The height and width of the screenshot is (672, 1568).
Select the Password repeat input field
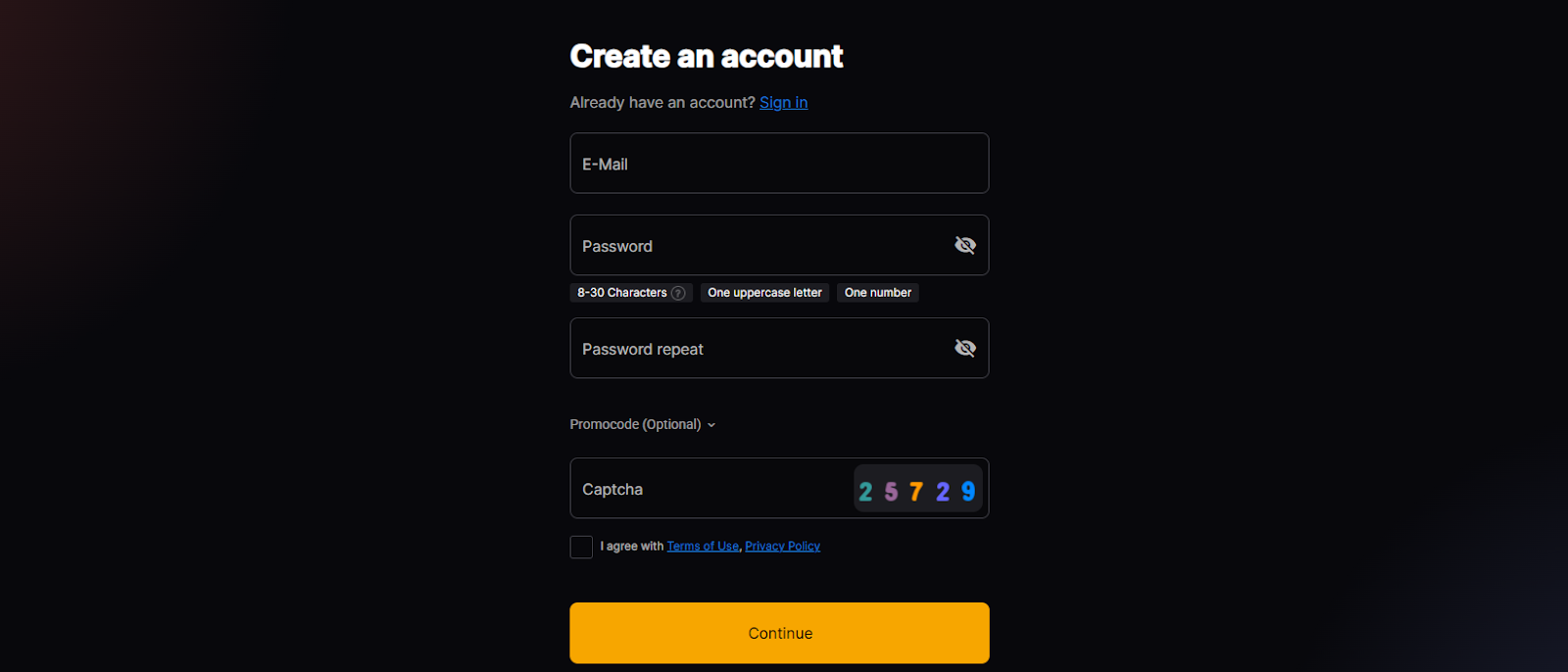click(x=755, y=349)
